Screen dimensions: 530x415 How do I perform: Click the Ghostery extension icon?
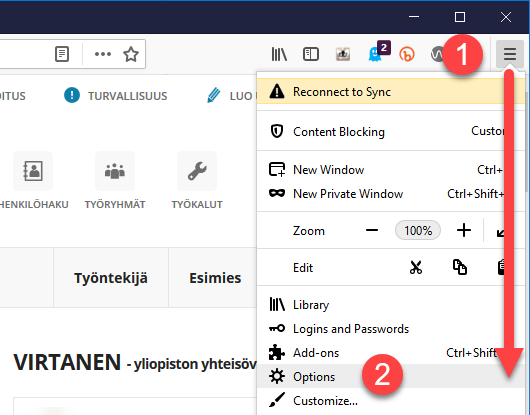click(378, 52)
